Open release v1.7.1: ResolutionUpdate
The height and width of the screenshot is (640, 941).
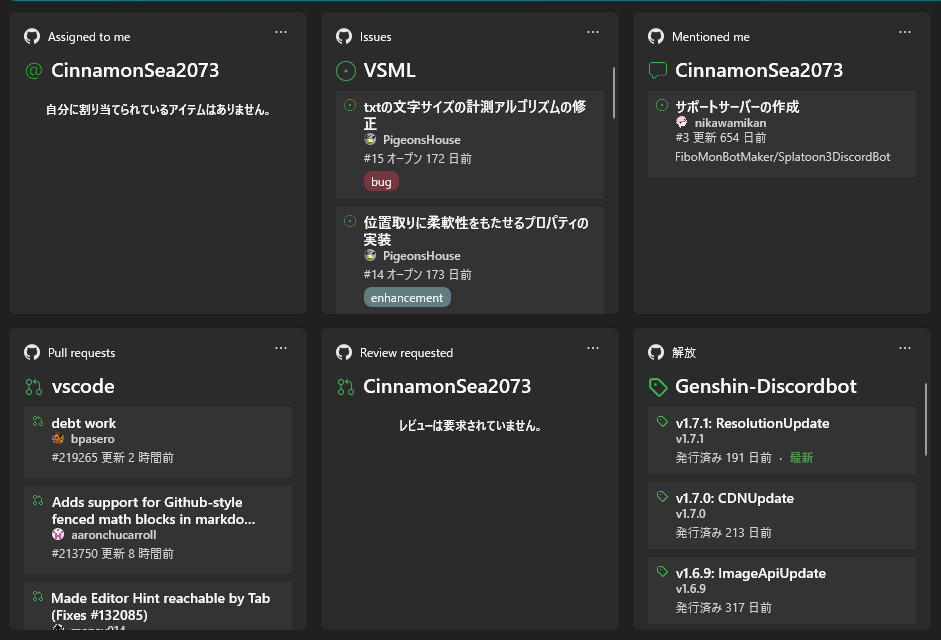point(782,441)
